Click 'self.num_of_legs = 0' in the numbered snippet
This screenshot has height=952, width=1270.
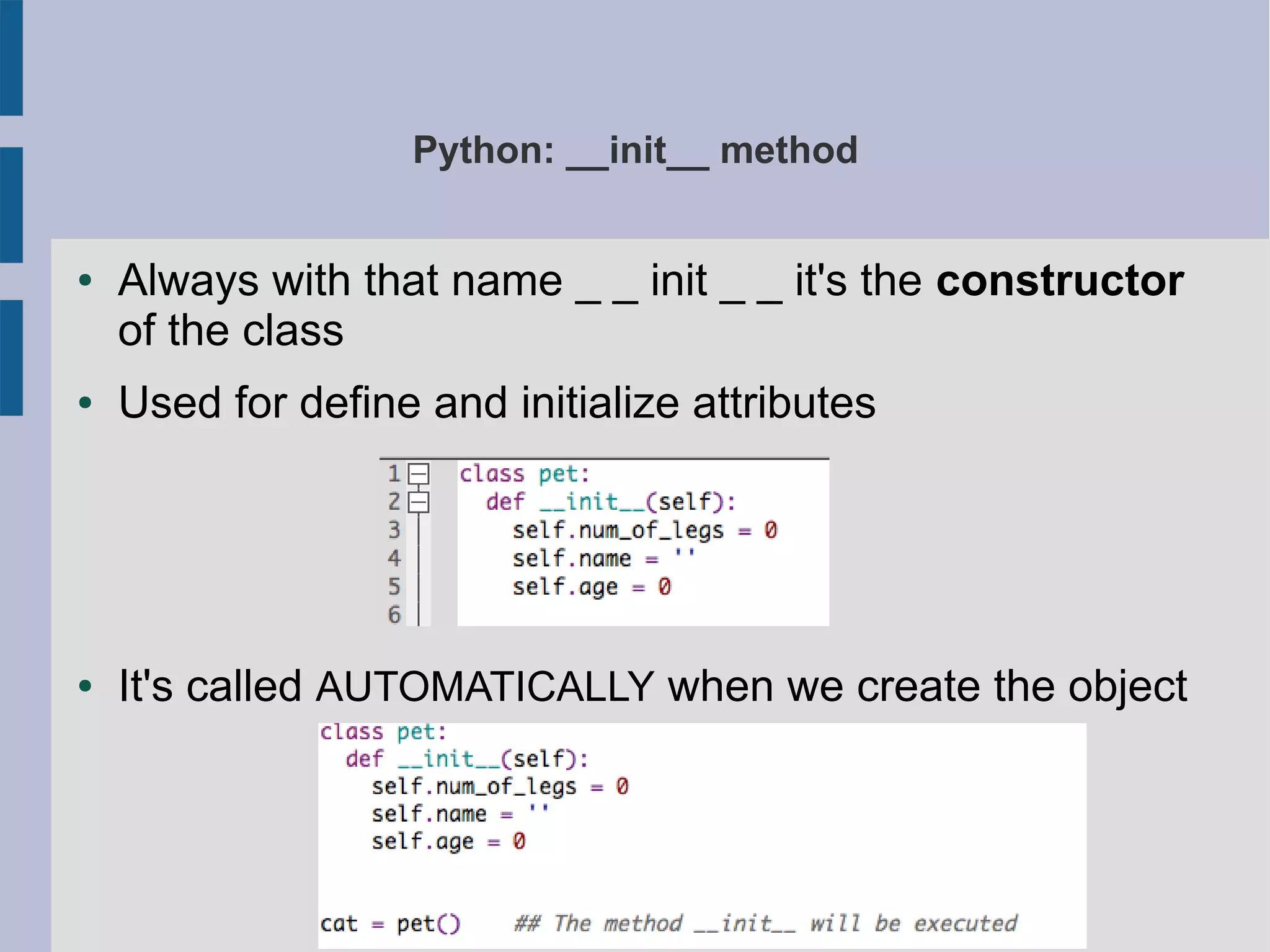645,531
